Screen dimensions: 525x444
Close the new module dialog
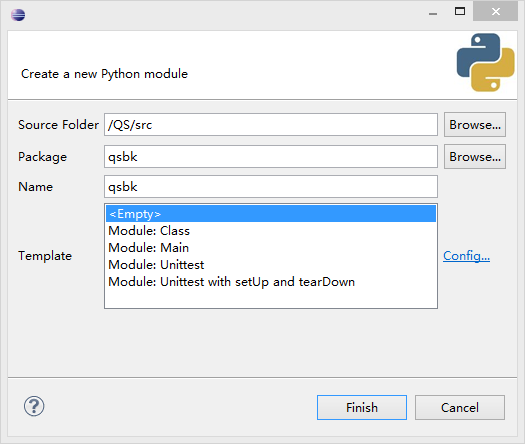tap(496, 12)
